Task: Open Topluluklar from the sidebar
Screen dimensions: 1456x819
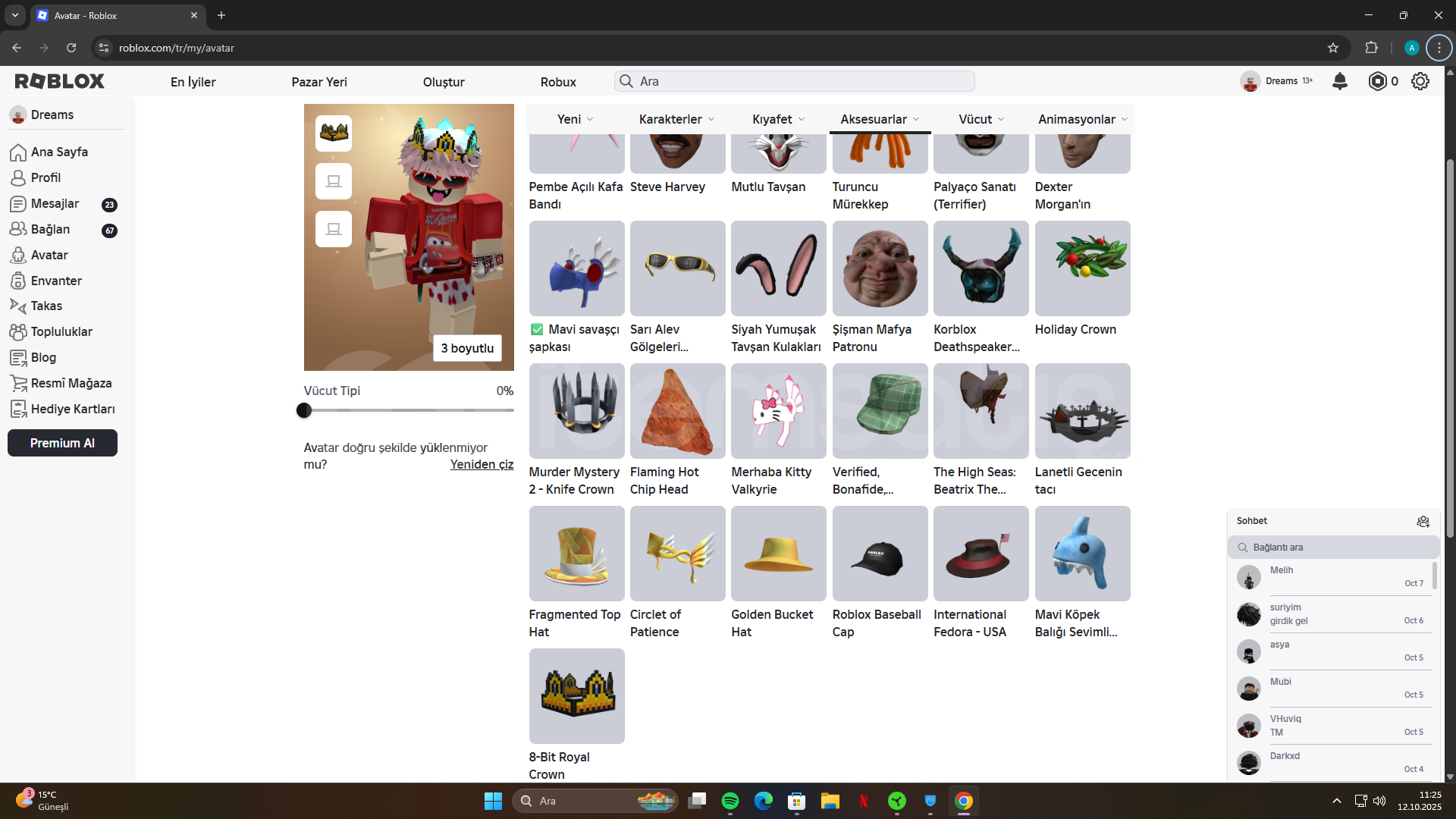Action: (61, 331)
